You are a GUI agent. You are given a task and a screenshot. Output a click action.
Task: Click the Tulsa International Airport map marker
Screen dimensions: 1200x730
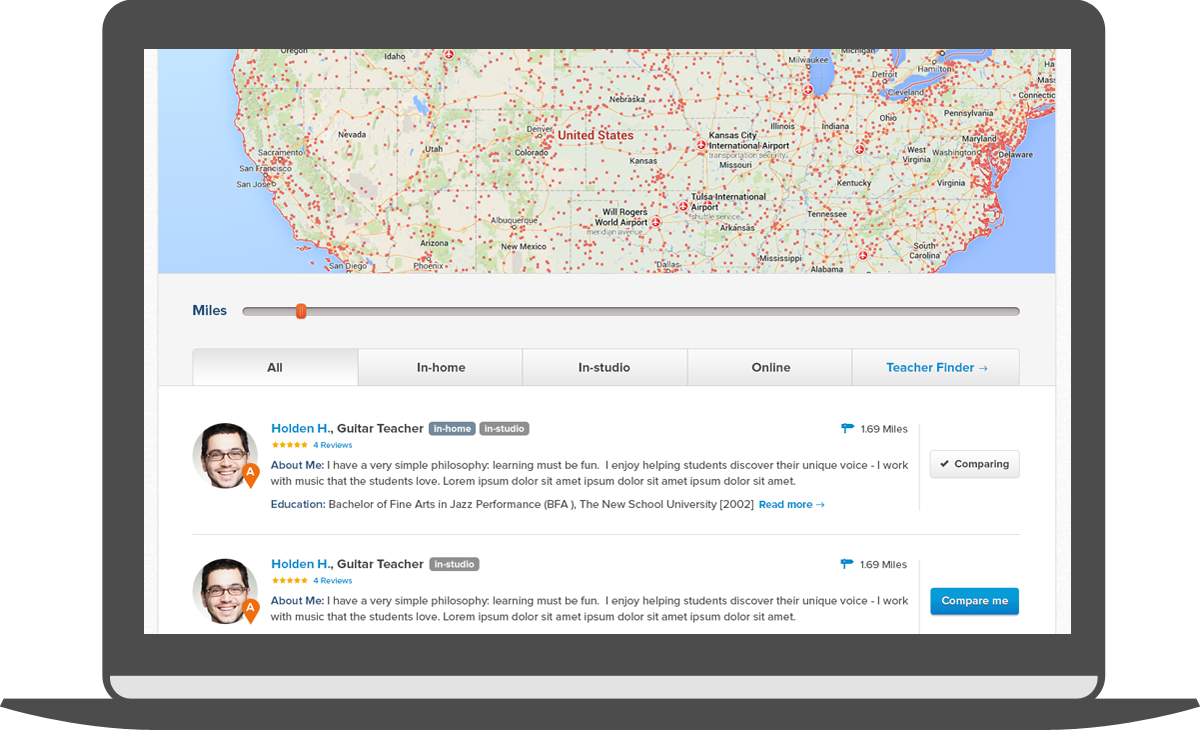[683, 207]
